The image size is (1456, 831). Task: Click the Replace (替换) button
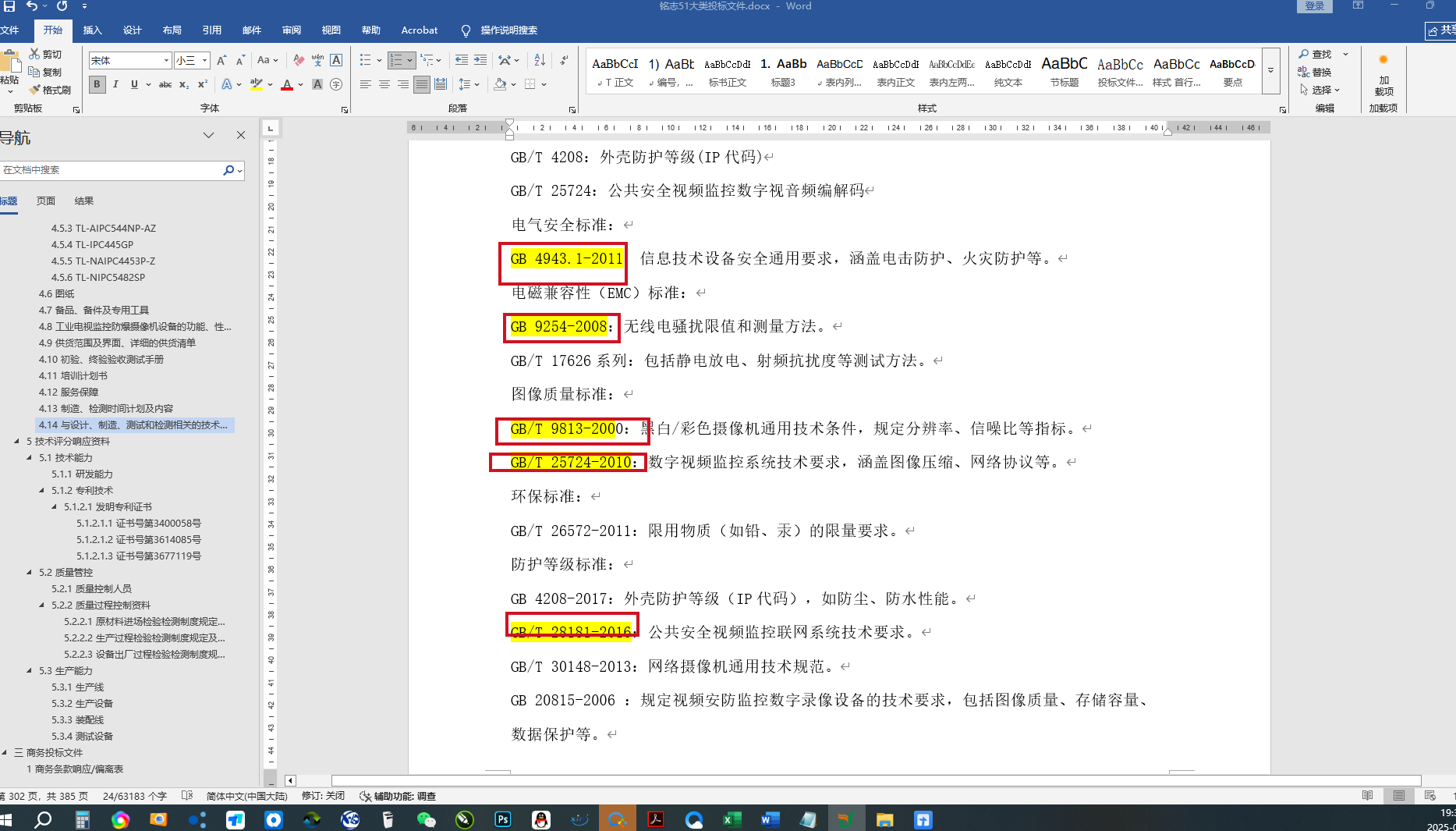[x=1316, y=72]
